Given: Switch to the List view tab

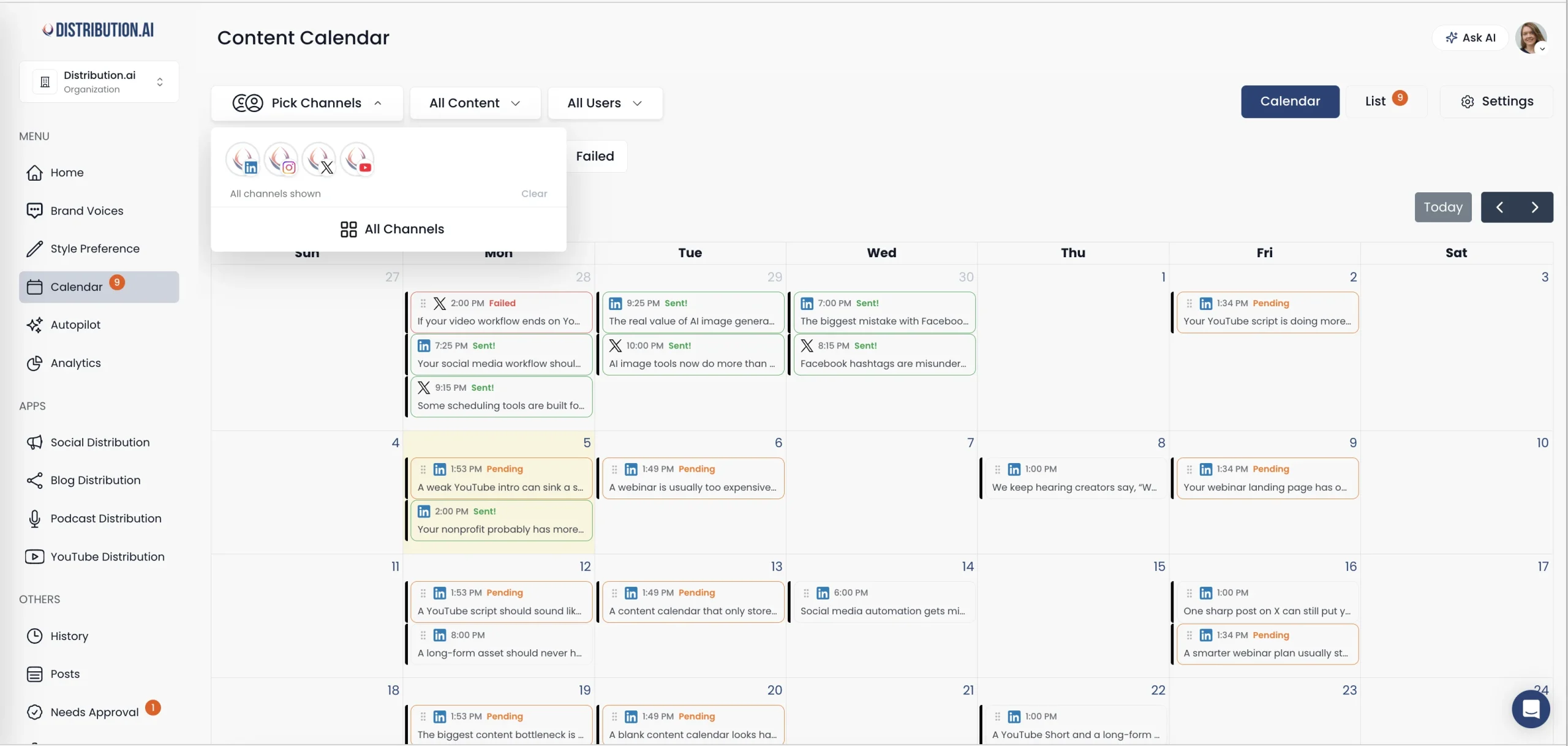Looking at the screenshot, I should (1385, 102).
